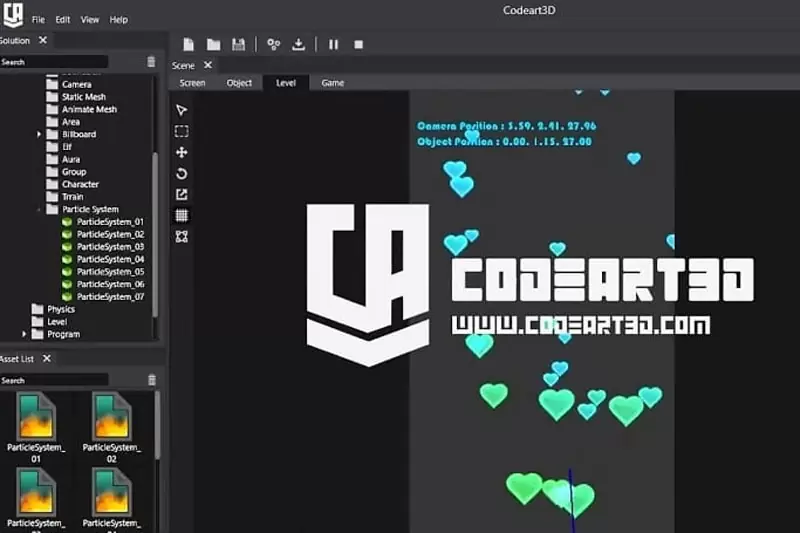
Task: Select ParticleSystem_04 in tree
Action: 103,259
